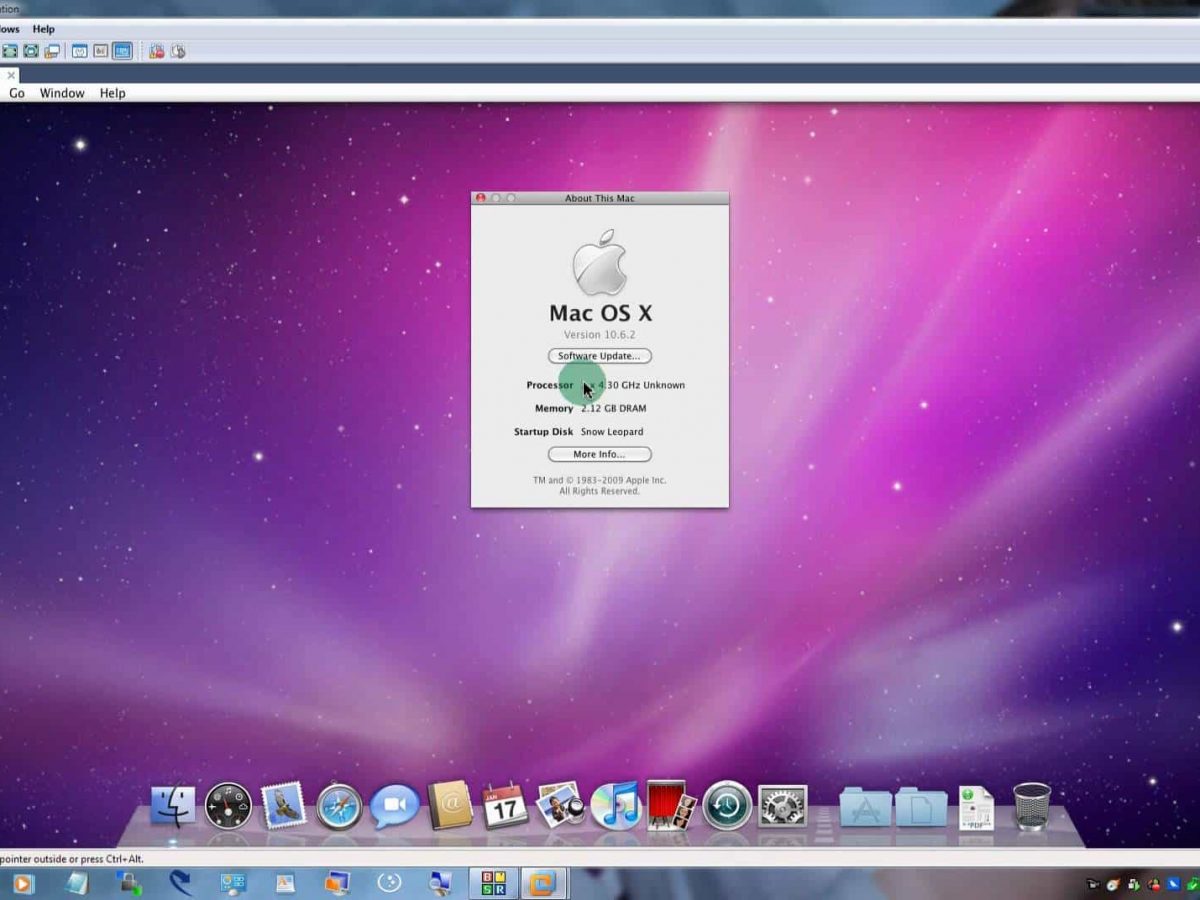Open Photo Booth red curtain icon

click(x=670, y=805)
